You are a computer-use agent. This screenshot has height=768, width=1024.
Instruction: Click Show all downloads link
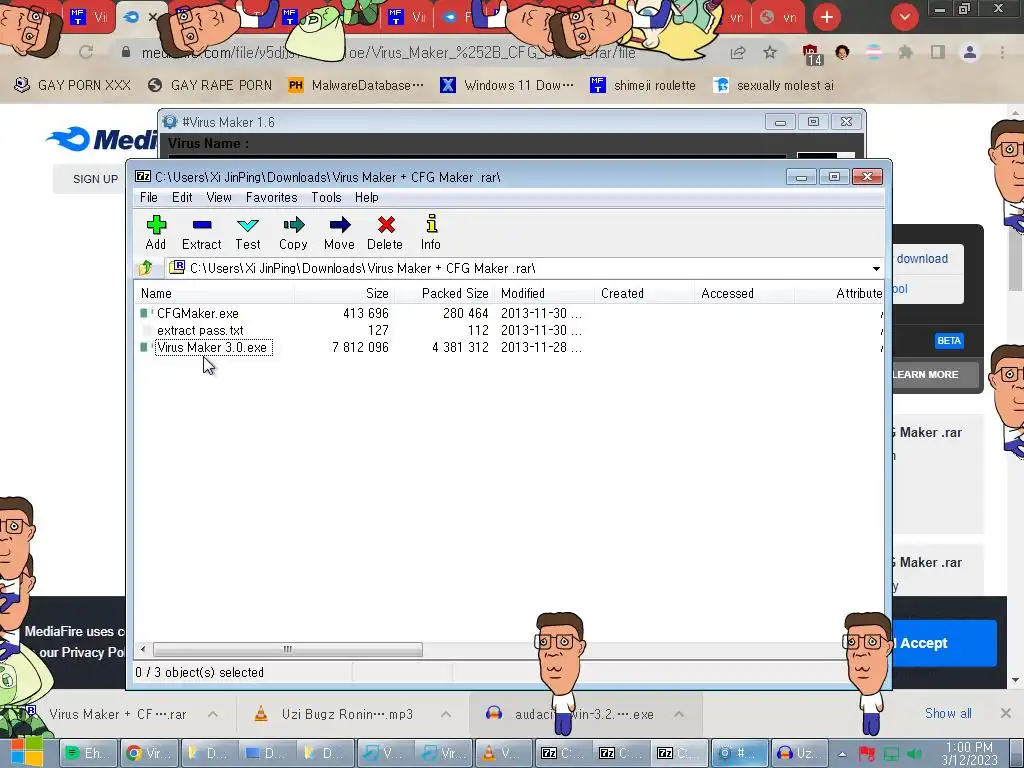click(x=948, y=713)
